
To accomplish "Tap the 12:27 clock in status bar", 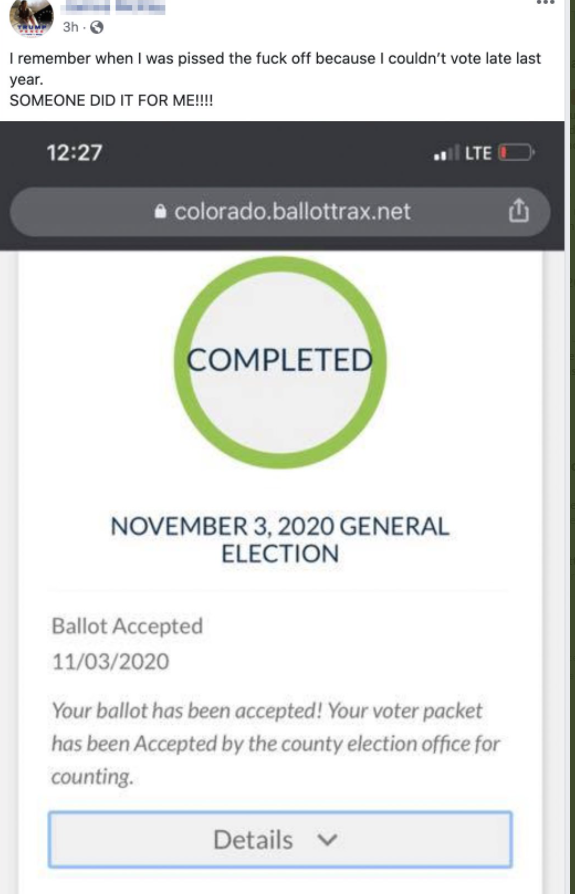I will click(74, 153).
